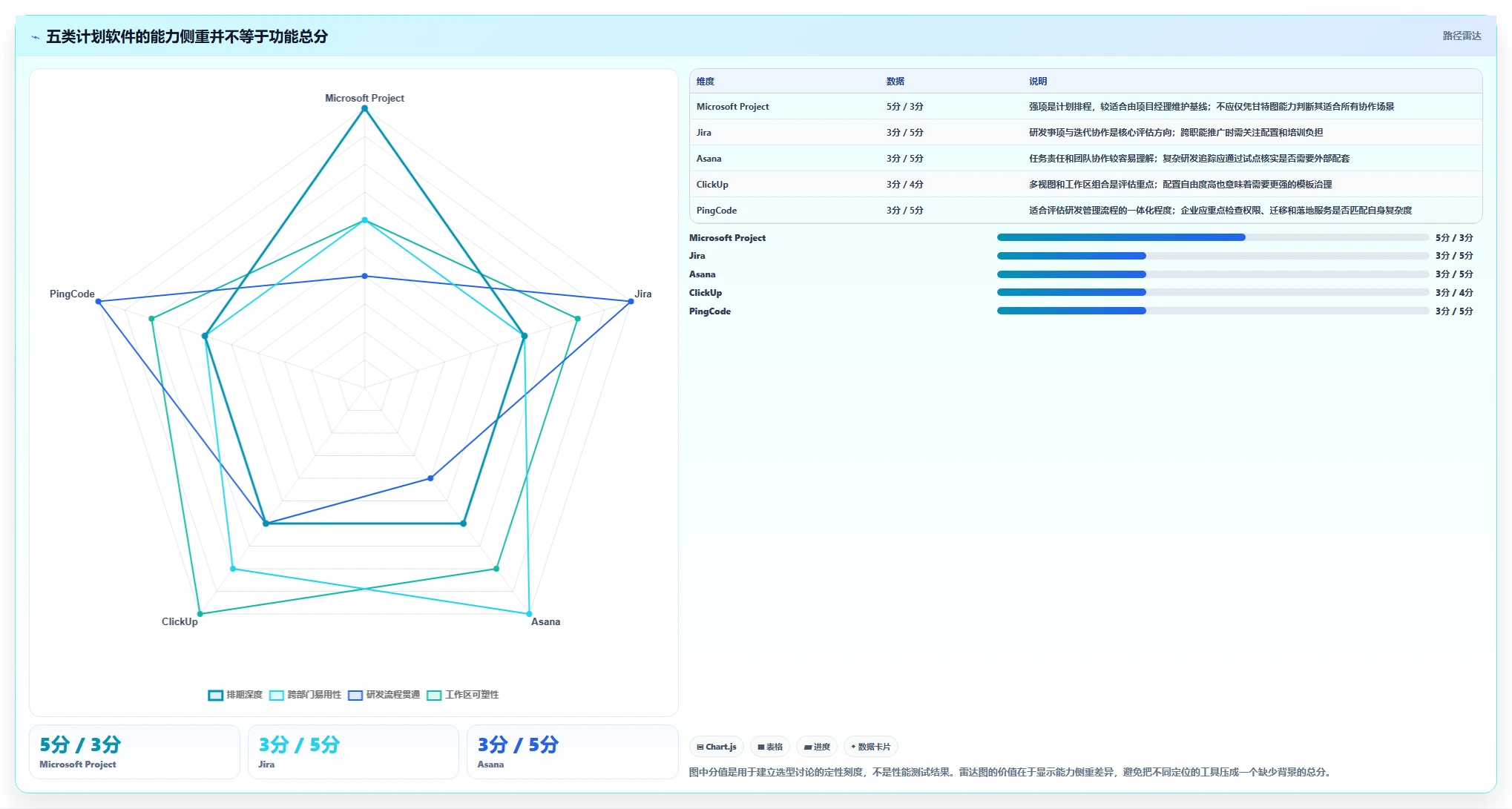The width and height of the screenshot is (1512, 809).
Task: Click the radar data point at Microsoft Project peak
Action: click(x=364, y=108)
